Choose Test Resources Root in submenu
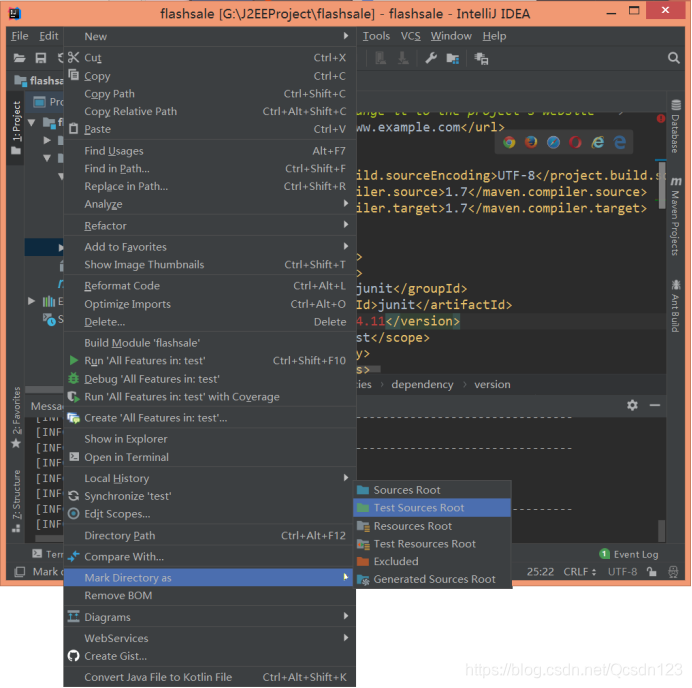Image resolution: width=692 pixels, height=688 pixels. 432,544
